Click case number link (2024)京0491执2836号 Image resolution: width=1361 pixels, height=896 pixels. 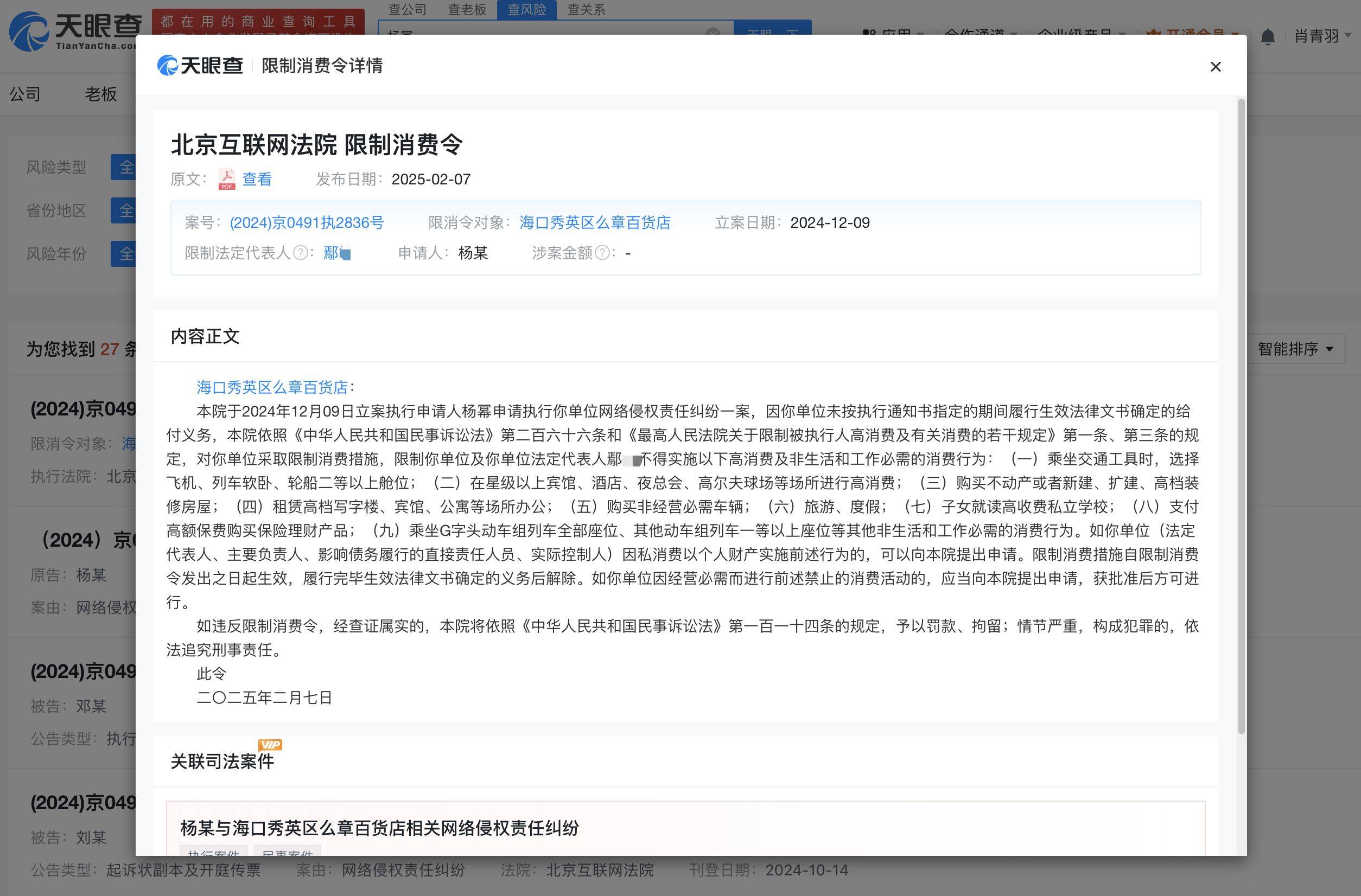pyautogui.click(x=307, y=222)
